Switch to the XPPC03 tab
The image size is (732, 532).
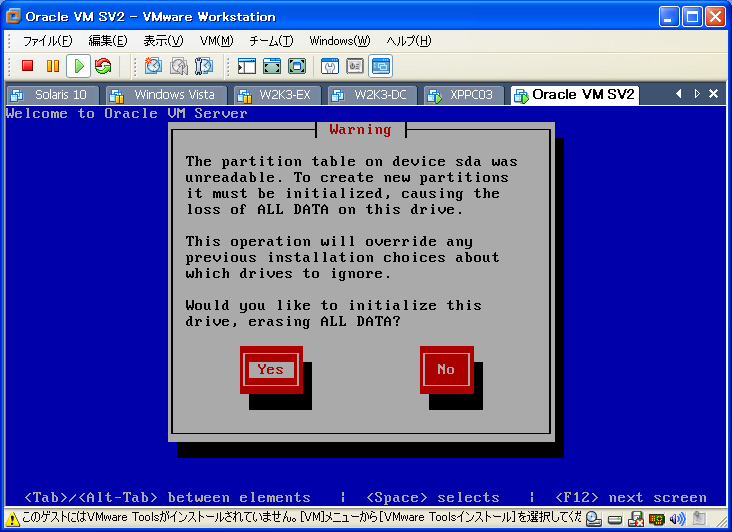[x=464, y=95]
